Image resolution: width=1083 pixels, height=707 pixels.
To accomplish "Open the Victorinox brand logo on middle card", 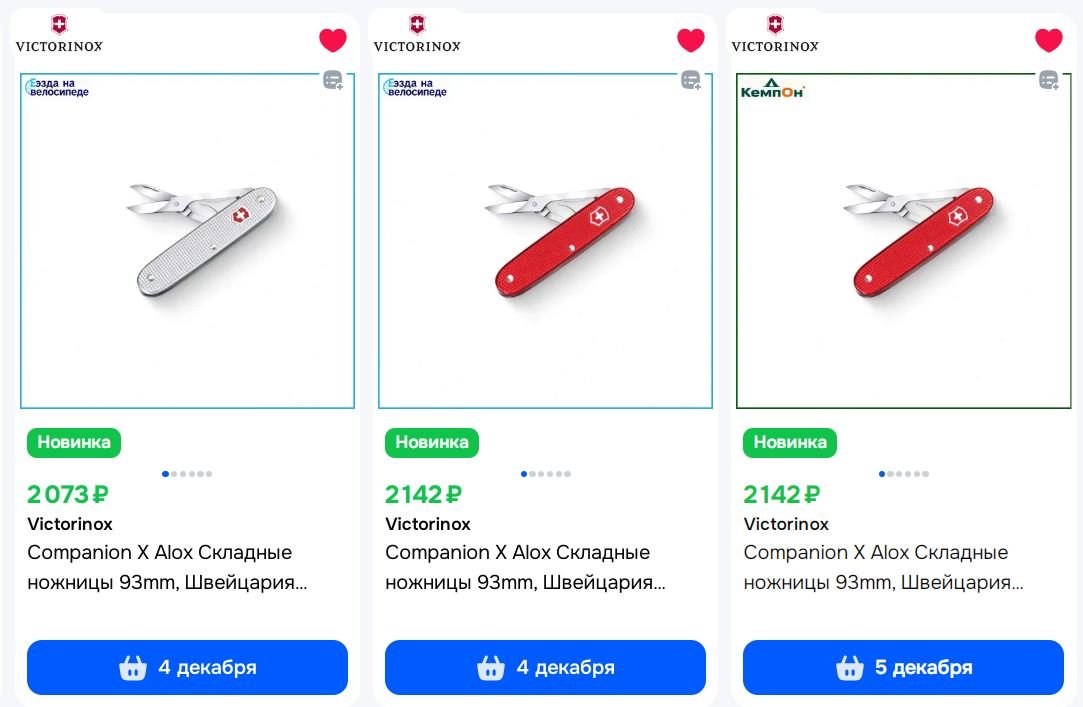I will click(x=417, y=34).
